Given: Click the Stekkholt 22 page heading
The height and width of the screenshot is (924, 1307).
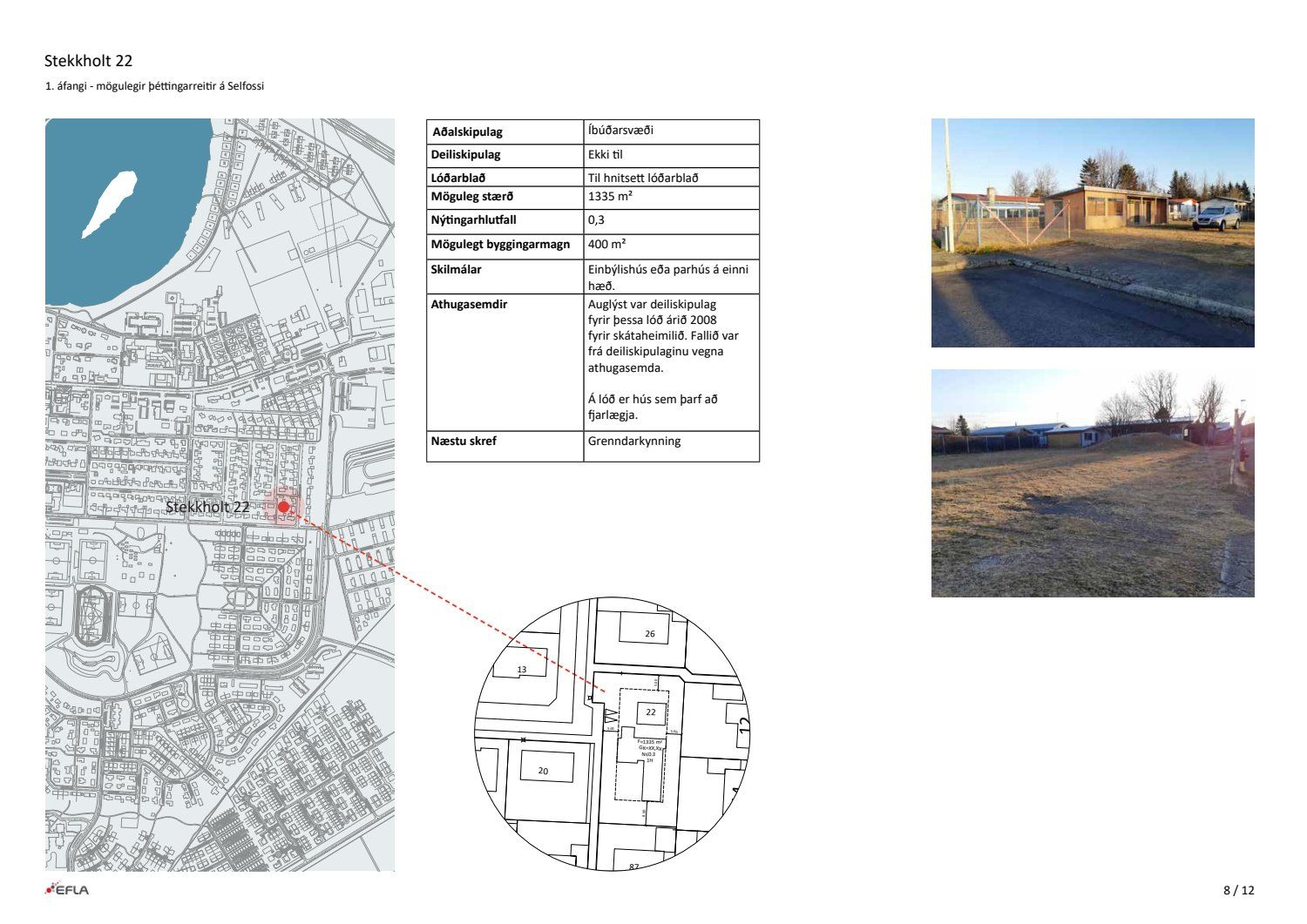Looking at the screenshot, I should (88, 61).
